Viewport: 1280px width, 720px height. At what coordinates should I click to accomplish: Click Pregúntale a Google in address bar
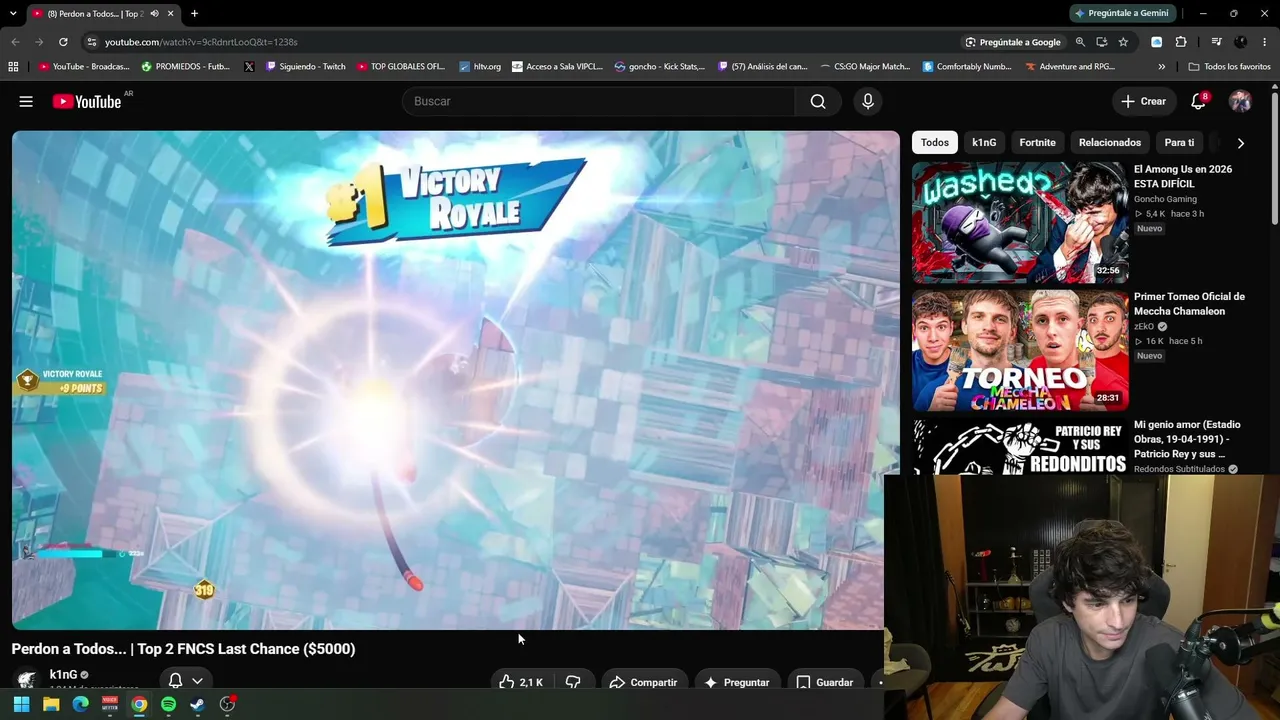(1013, 42)
